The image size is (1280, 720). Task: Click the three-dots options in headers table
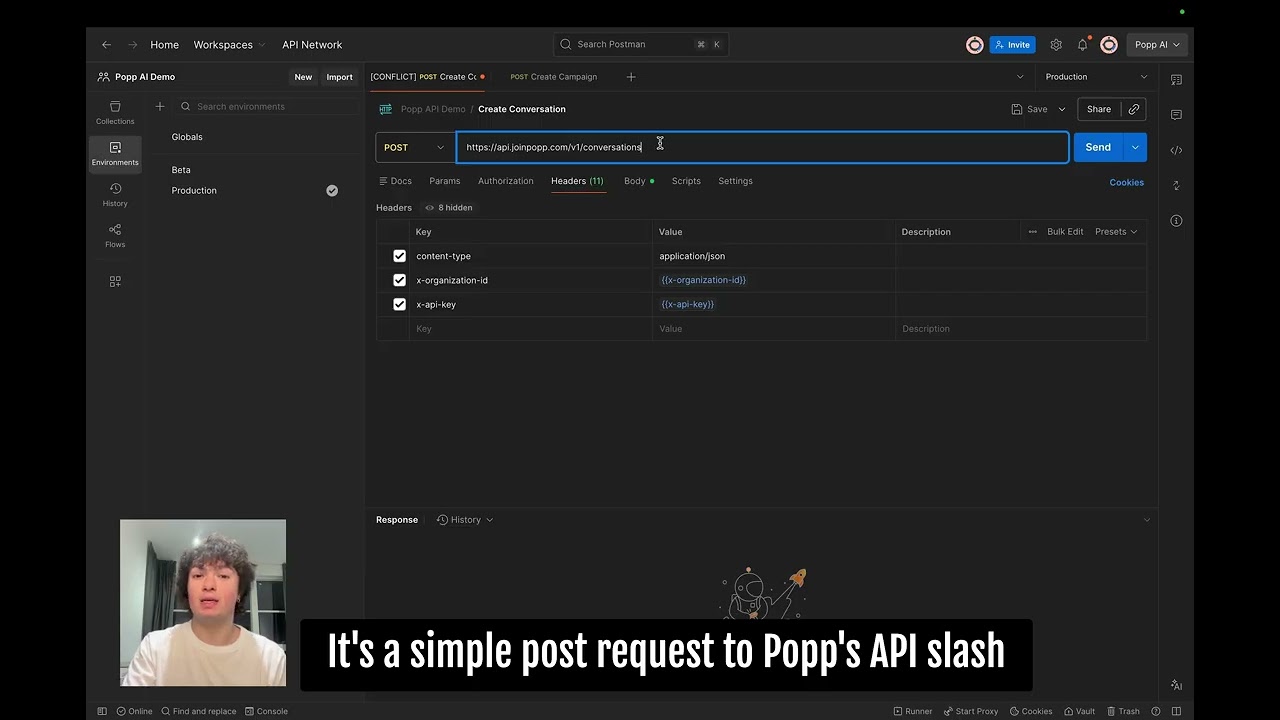click(x=1032, y=232)
